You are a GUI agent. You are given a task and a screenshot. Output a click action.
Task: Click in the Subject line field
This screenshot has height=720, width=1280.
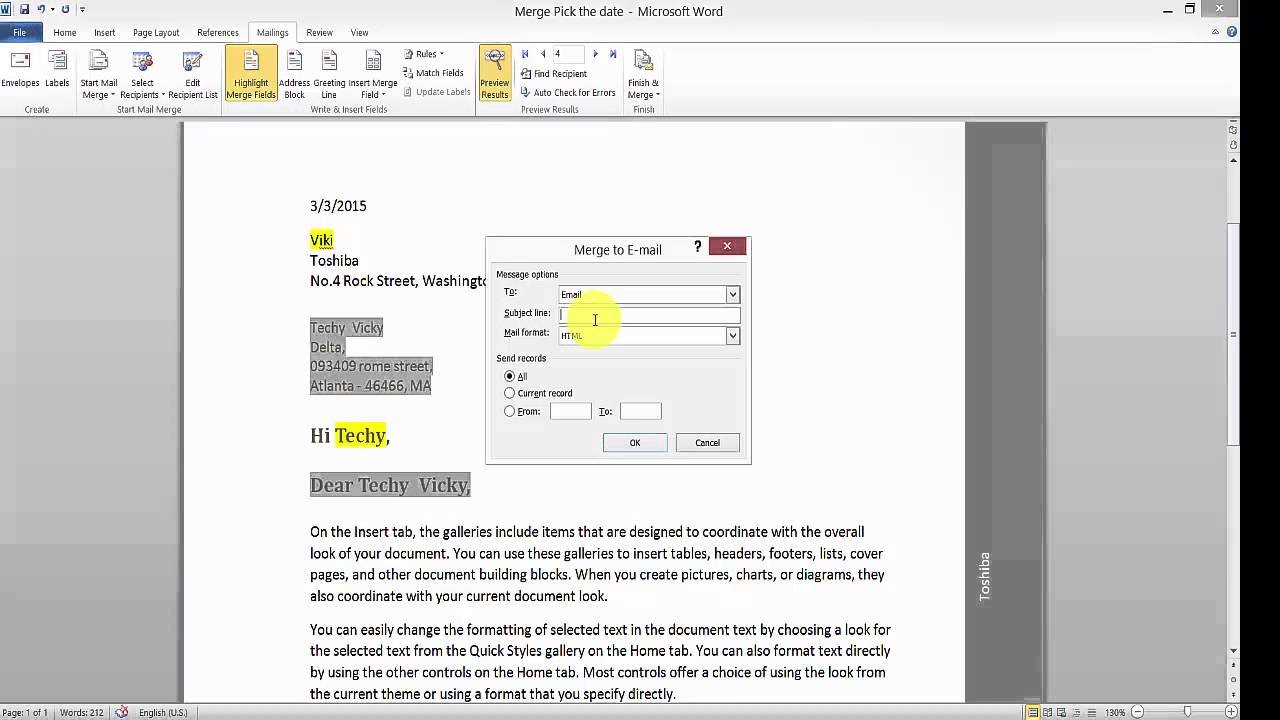click(x=649, y=315)
